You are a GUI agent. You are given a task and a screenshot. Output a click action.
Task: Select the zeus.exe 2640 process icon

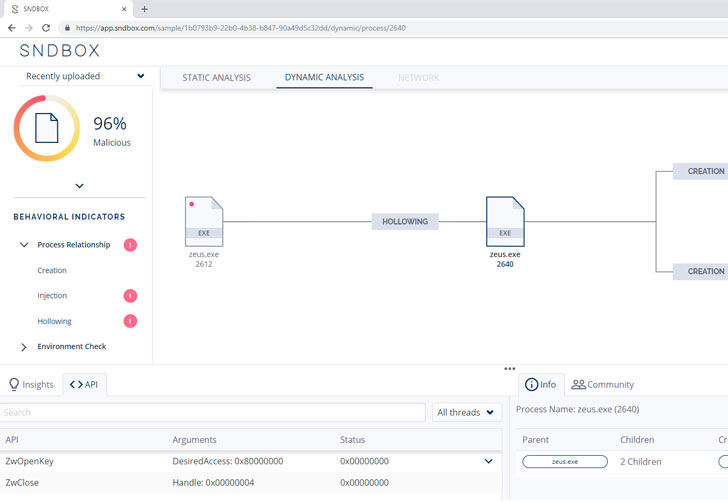click(x=505, y=222)
